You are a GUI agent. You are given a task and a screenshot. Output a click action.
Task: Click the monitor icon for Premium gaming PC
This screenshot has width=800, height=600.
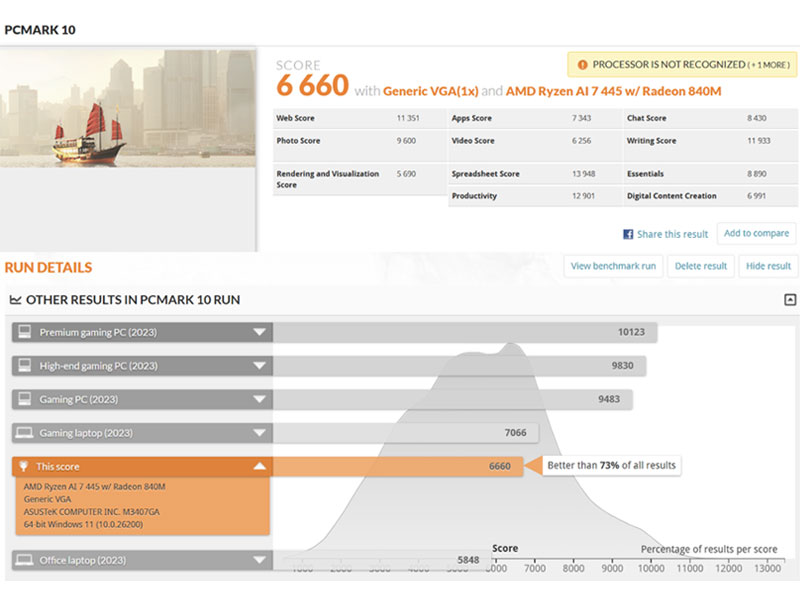[24, 332]
